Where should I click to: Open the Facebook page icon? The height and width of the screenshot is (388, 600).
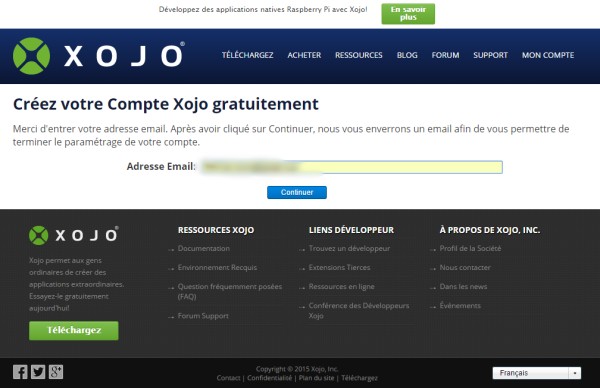[x=20, y=372]
